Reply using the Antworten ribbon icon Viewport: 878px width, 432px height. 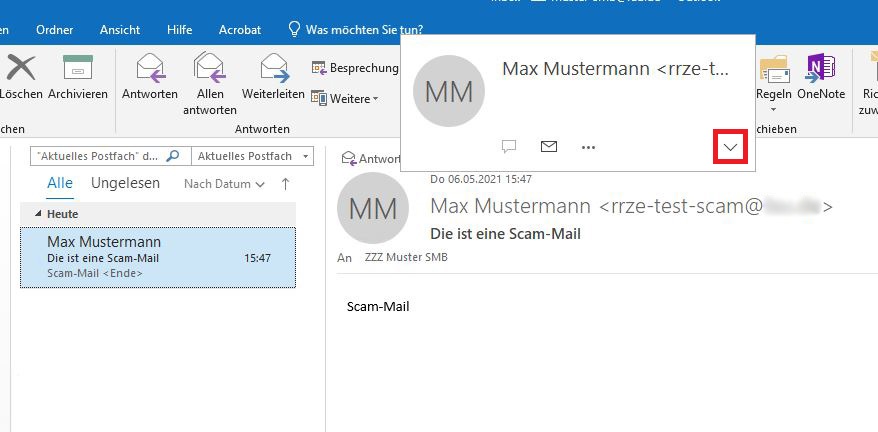tap(150, 70)
